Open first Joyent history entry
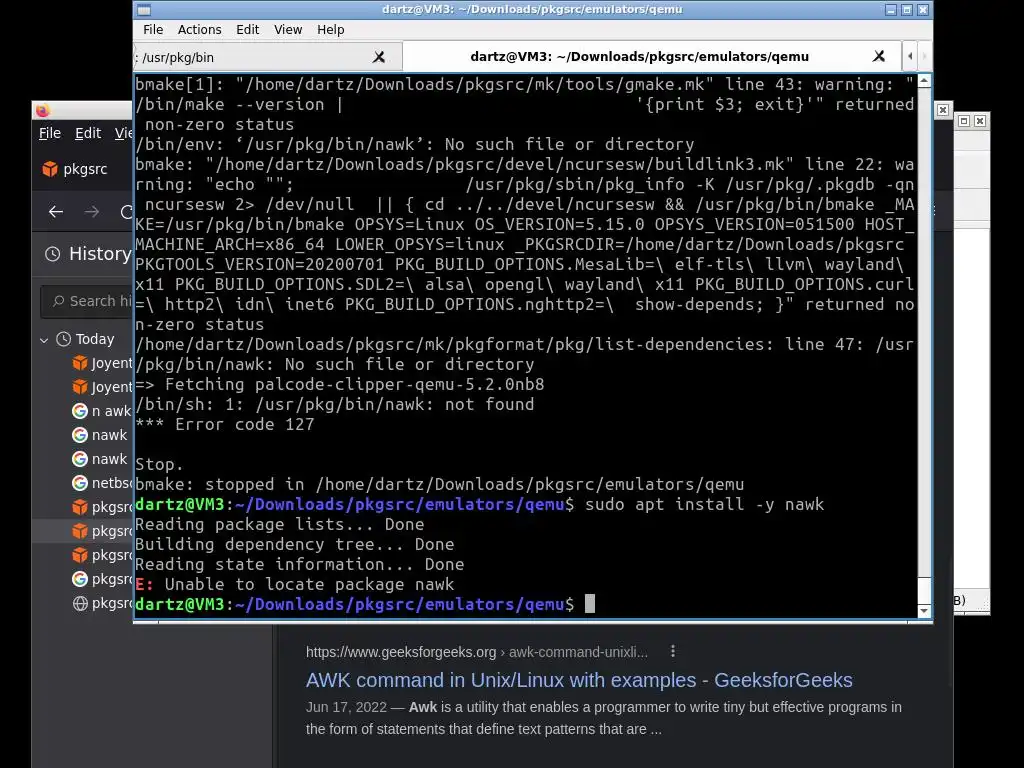 coord(102,363)
